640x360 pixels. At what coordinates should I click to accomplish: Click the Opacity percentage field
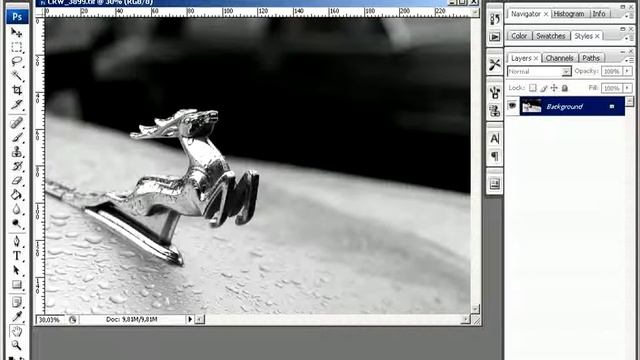tap(612, 71)
